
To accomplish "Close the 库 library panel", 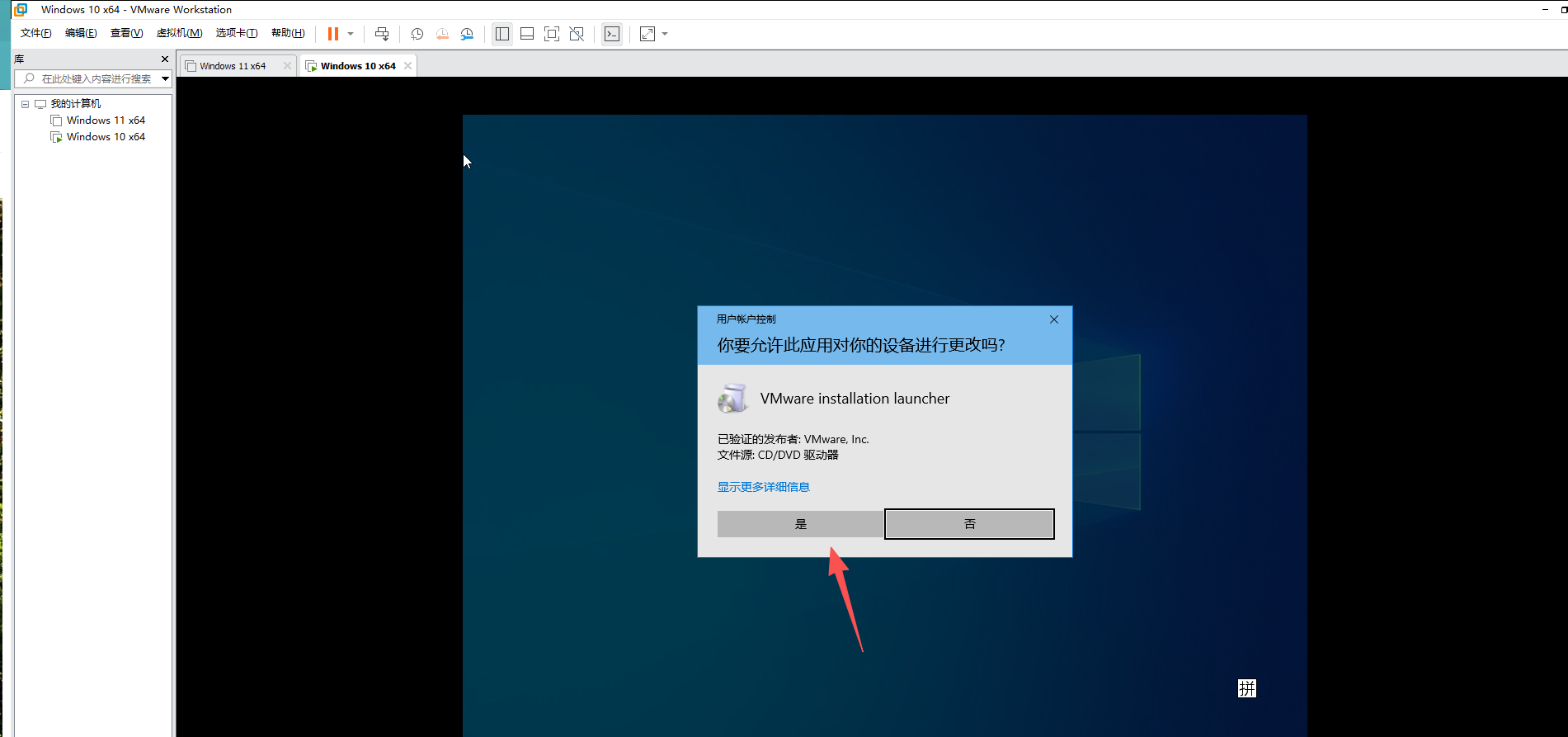I will (x=165, y=59).
